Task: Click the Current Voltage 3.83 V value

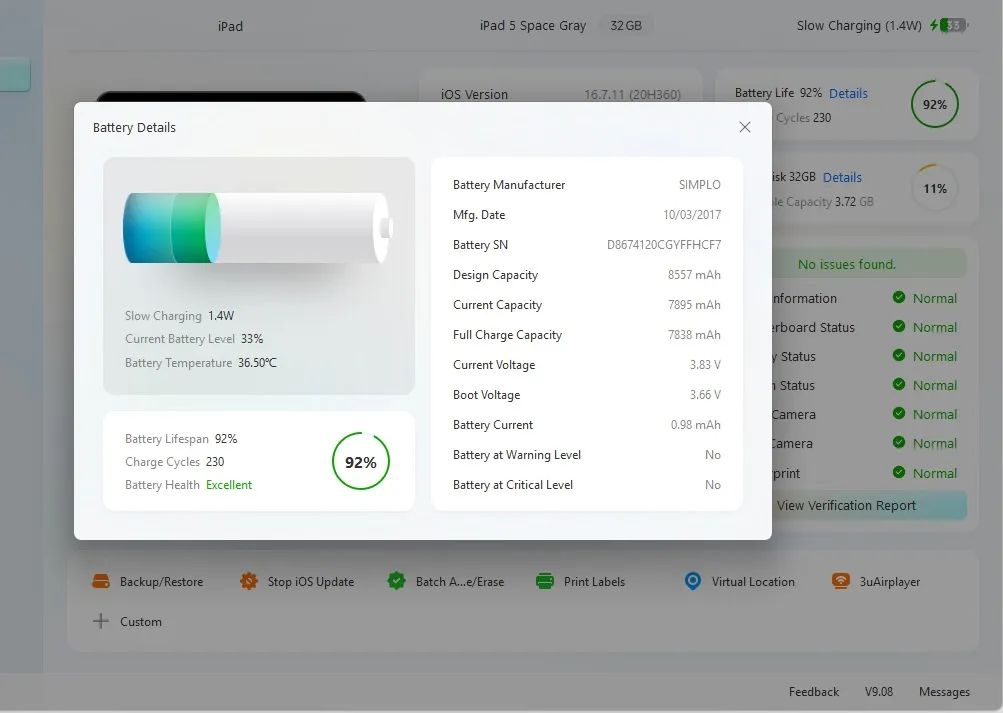Action: 705,365
